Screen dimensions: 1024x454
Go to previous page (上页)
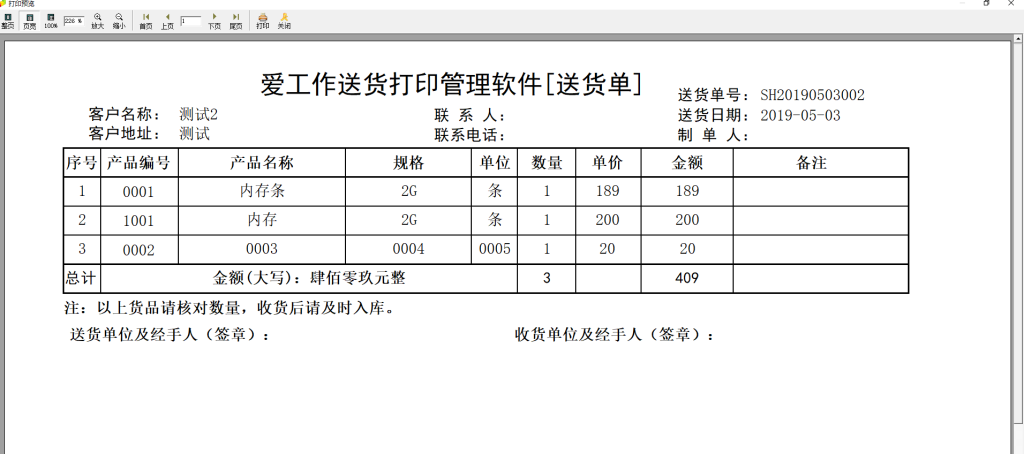(x=167, y=21)
